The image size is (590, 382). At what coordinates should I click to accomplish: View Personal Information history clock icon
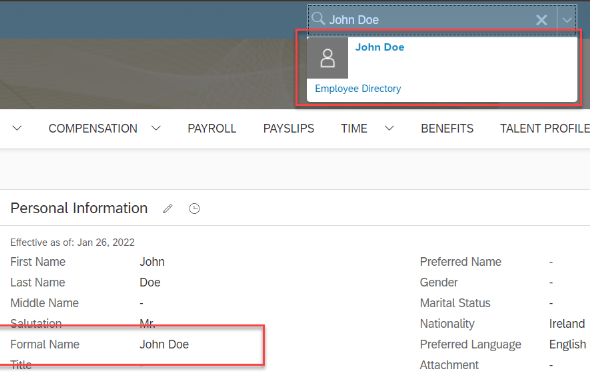coord(194,209)
